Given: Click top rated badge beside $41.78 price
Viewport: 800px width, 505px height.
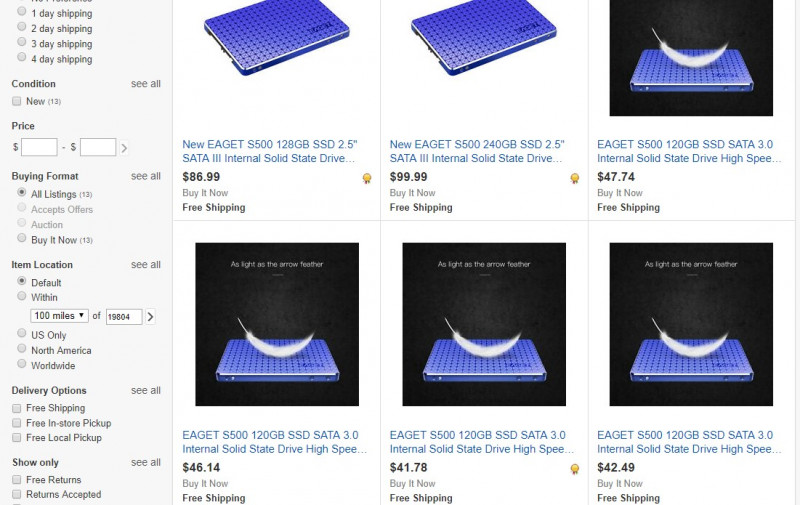Looking at the screenshot, I should click(574, 469).
